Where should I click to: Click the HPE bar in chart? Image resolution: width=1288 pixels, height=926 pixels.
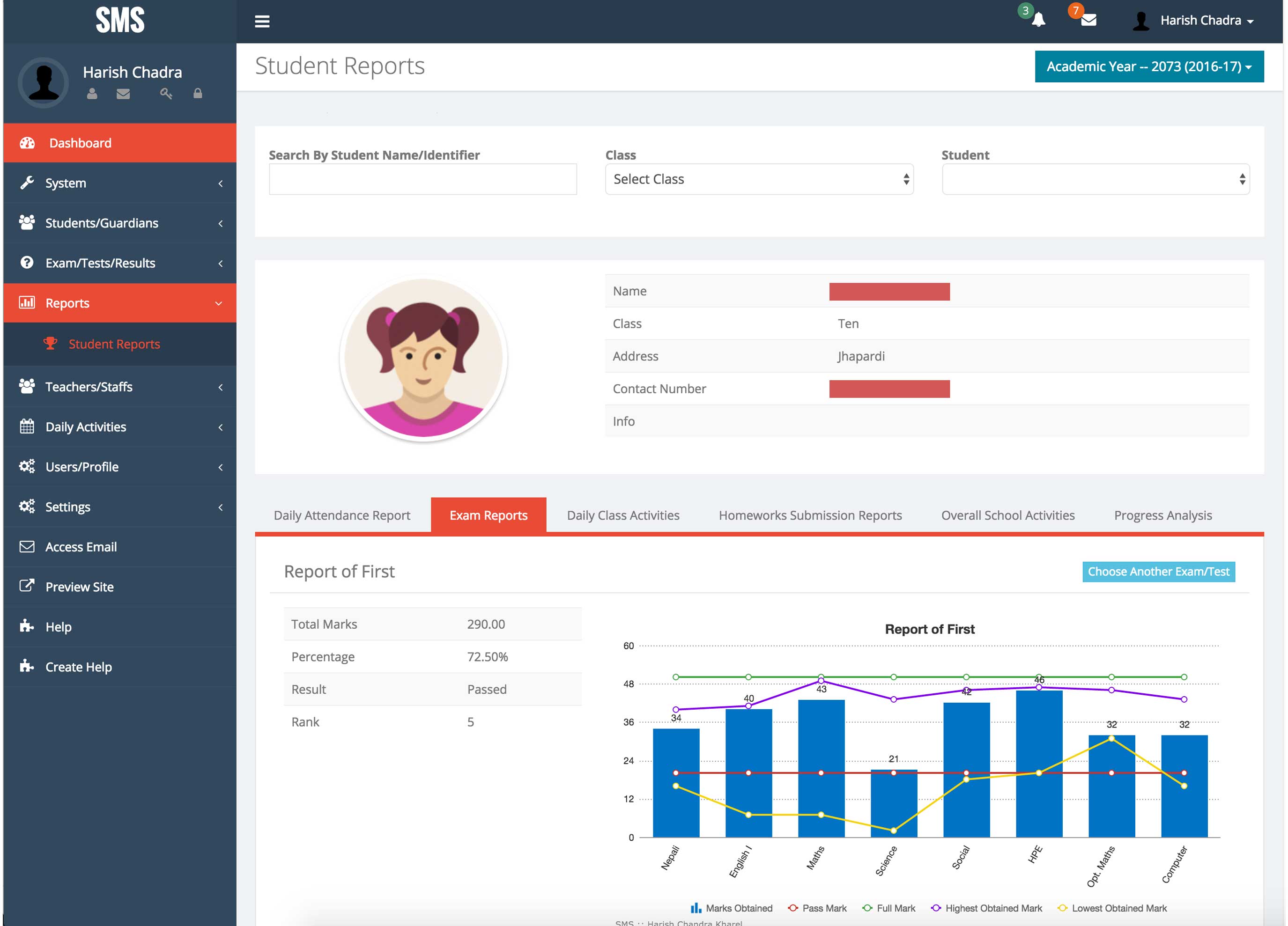[x=1039, y=763]
